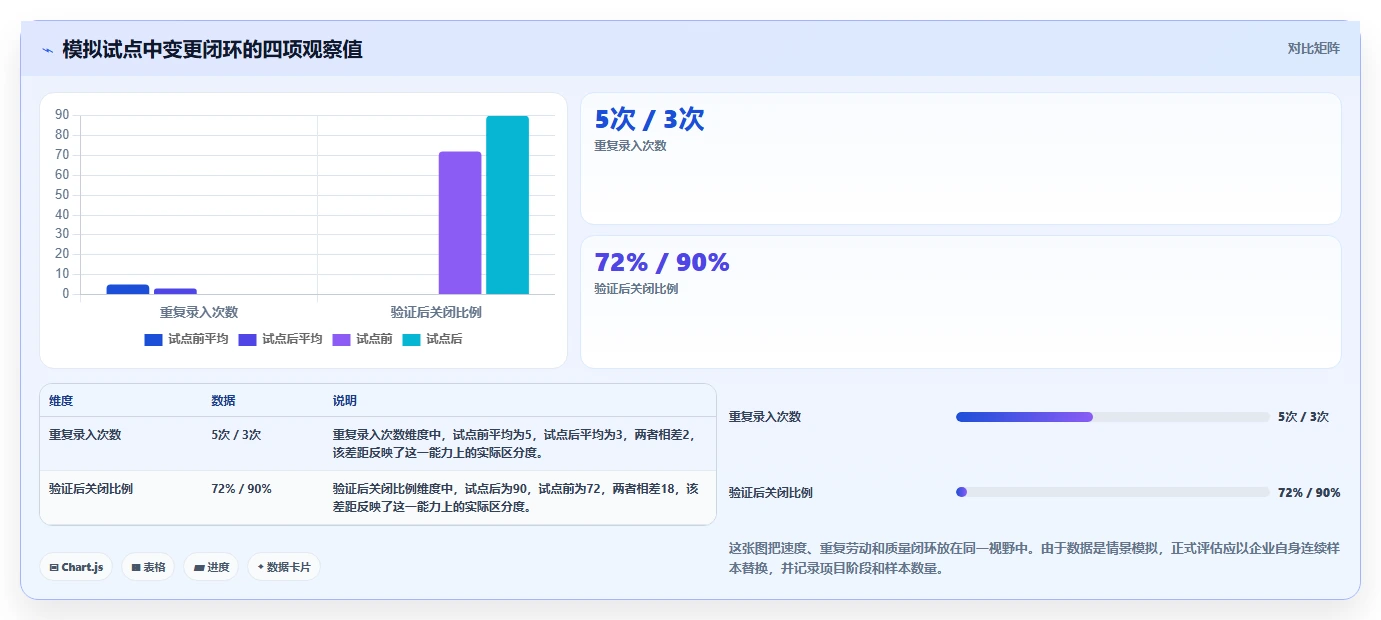Open the 5次 / 3次 data card
Image resolution: width=1381 pixels, height=620 pixels.
961,159
